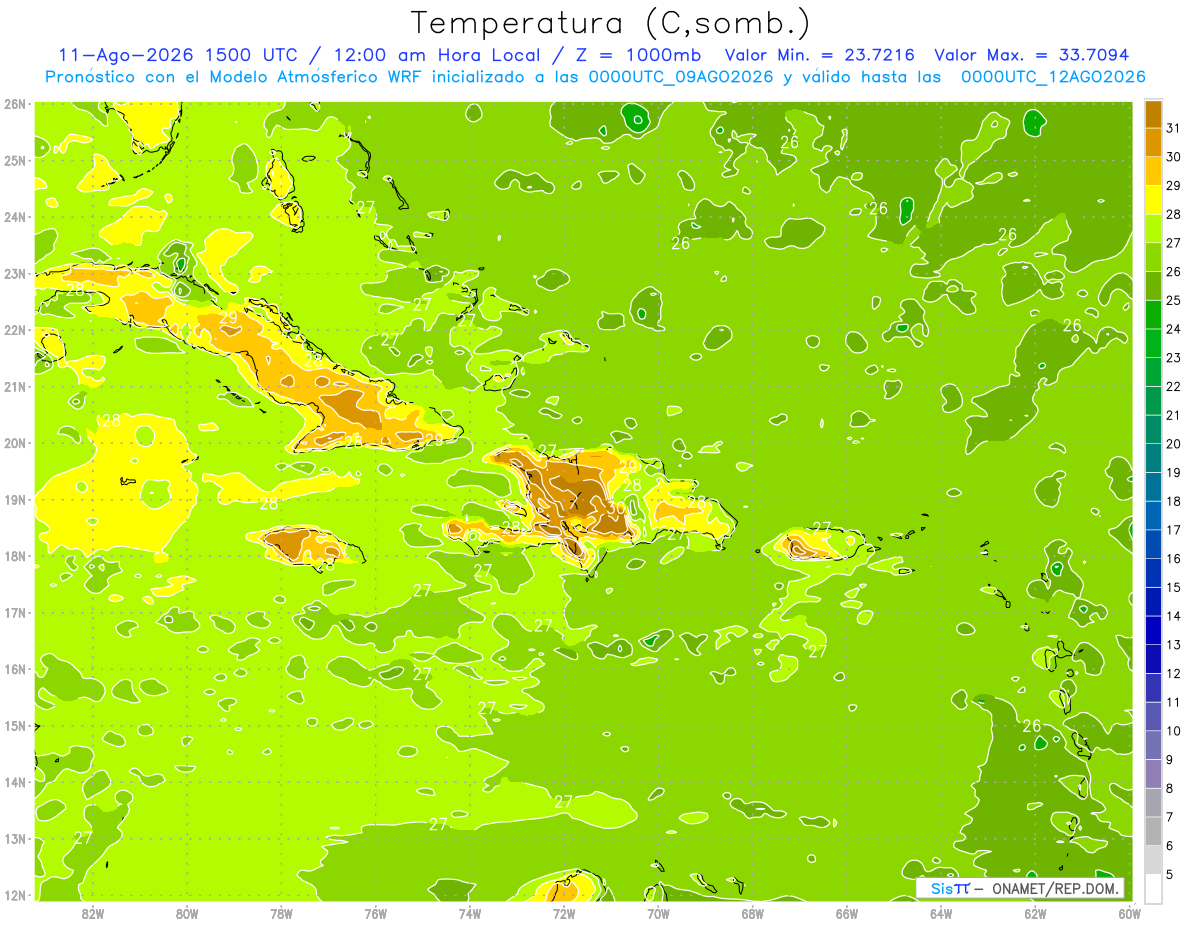
Task: Click the latitude label "12N"
Action: click(x=15, y=895)
